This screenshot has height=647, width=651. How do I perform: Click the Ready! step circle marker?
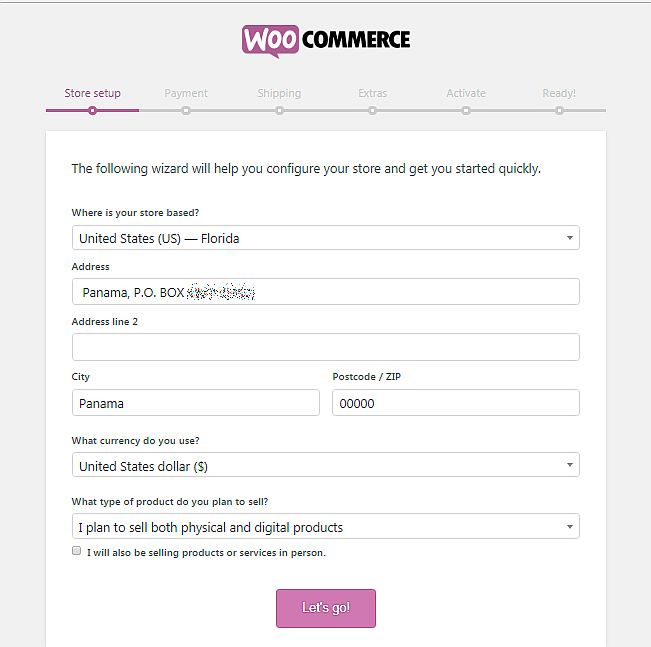(x=559, y=110)
